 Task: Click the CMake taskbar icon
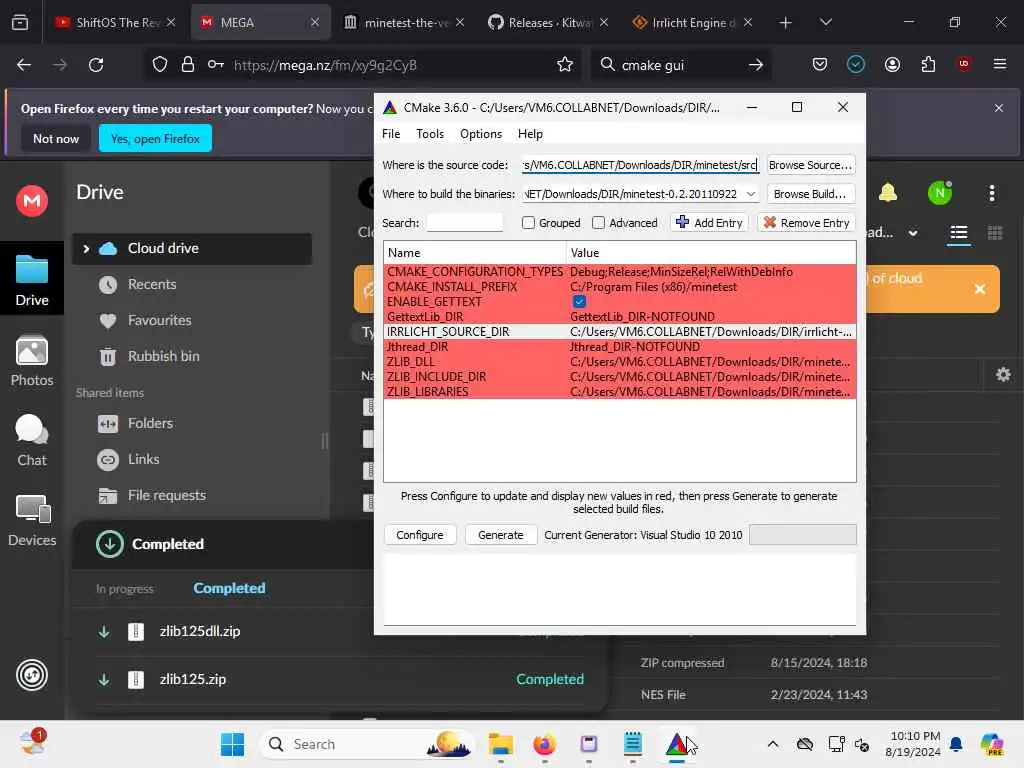pyautogui.click(x=677, y=744)
